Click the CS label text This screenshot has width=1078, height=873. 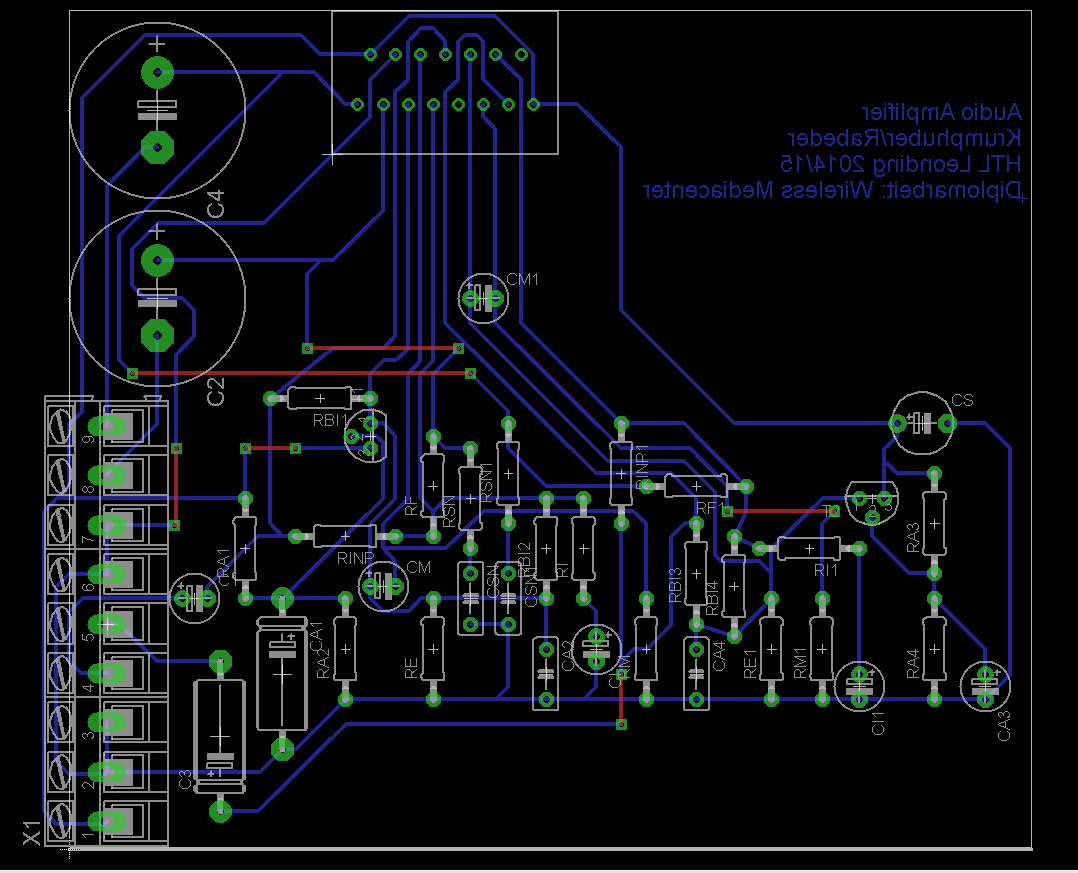coord(962,401)
